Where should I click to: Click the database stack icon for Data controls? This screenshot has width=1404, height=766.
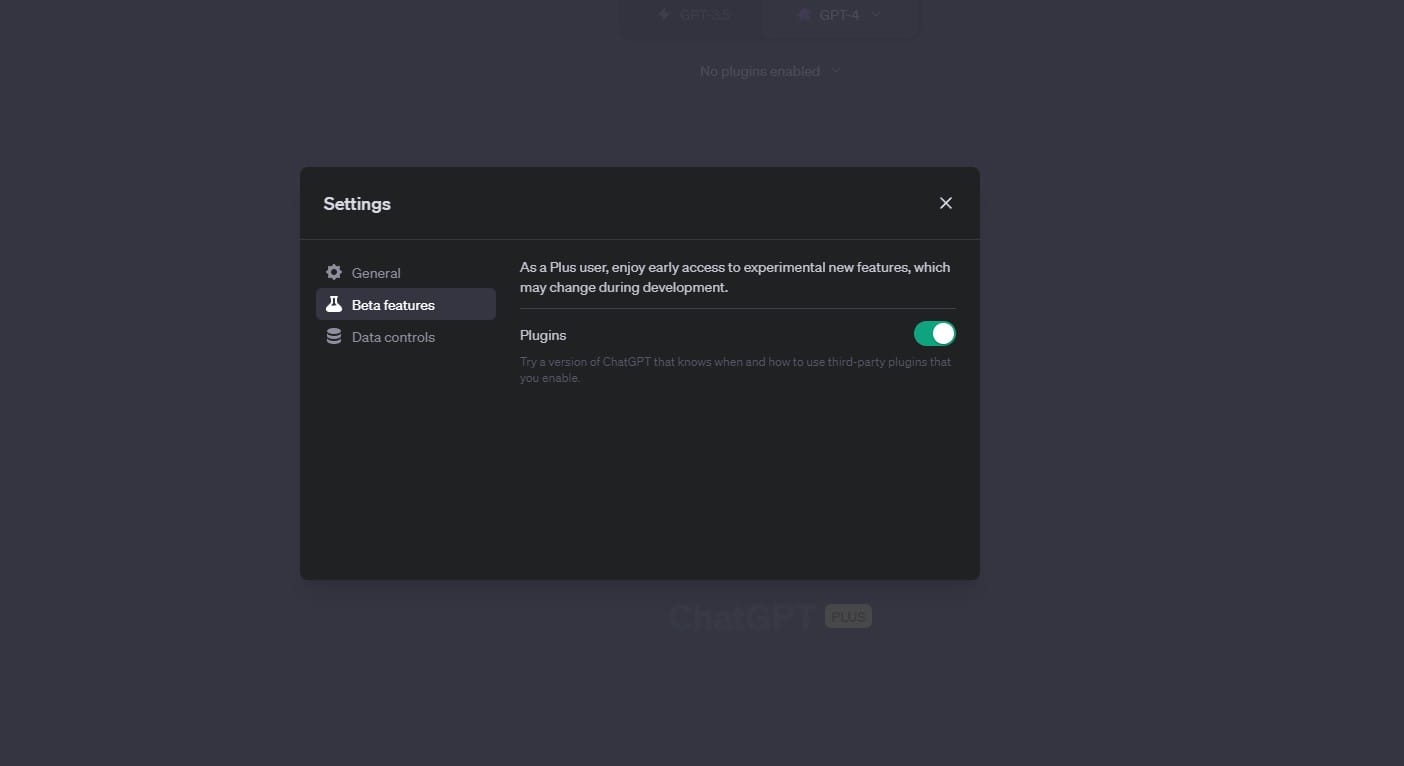(x=334, y=337)
